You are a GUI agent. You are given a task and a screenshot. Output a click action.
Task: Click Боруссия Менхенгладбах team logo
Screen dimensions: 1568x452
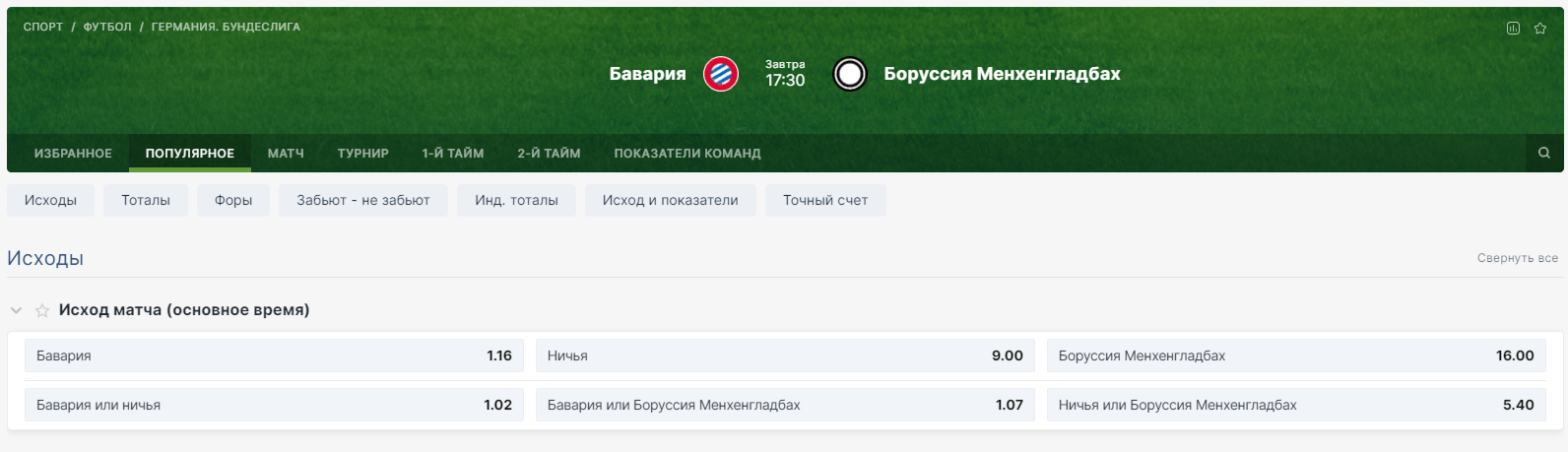[850, 74]
